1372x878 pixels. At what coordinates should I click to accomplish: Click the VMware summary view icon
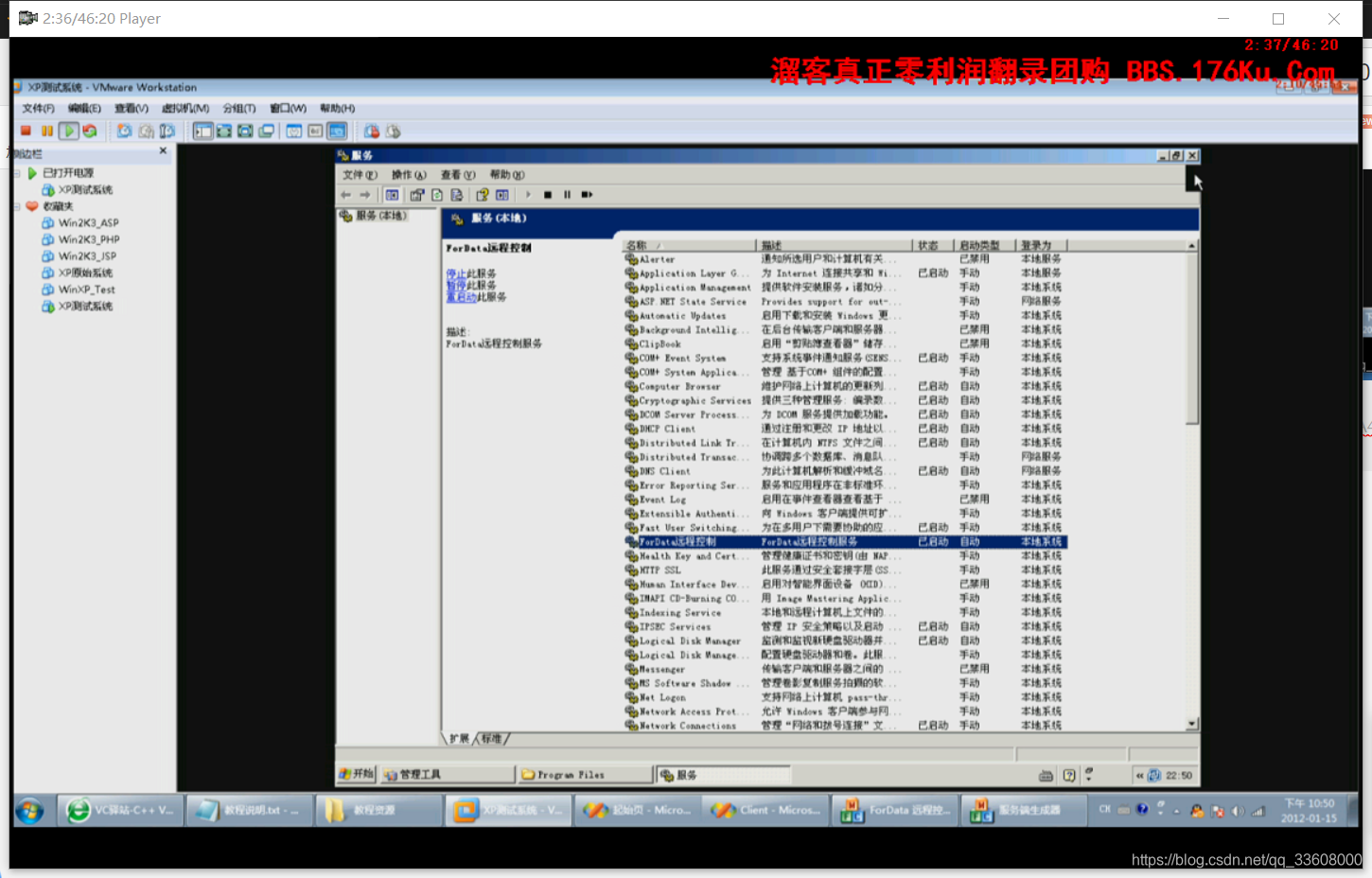(294, 131)
